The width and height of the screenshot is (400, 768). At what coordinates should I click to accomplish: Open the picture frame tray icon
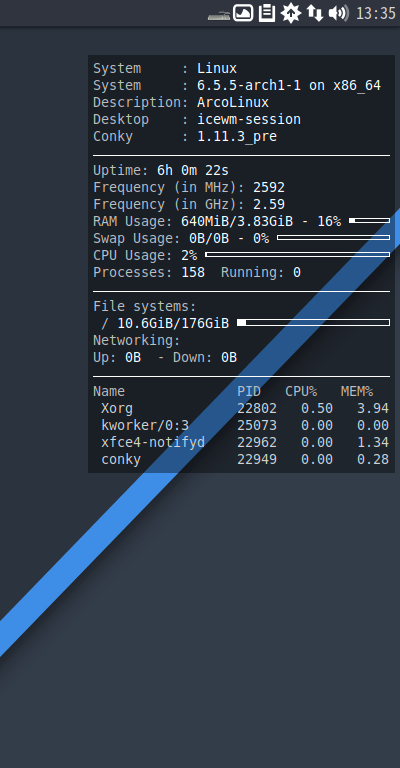(243, 13)
